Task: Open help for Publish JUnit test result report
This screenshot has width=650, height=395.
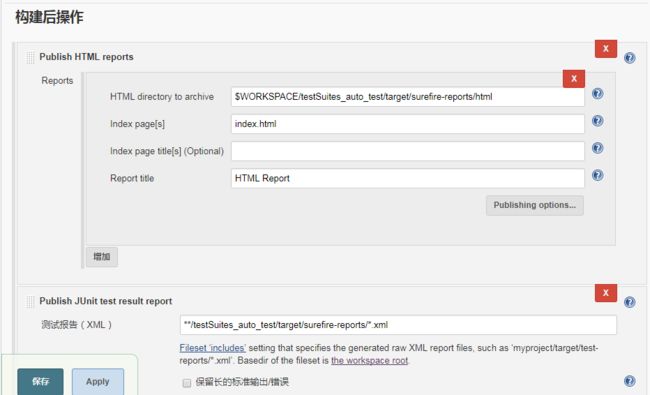Action: pyautogui.click(x=629, y=302)
